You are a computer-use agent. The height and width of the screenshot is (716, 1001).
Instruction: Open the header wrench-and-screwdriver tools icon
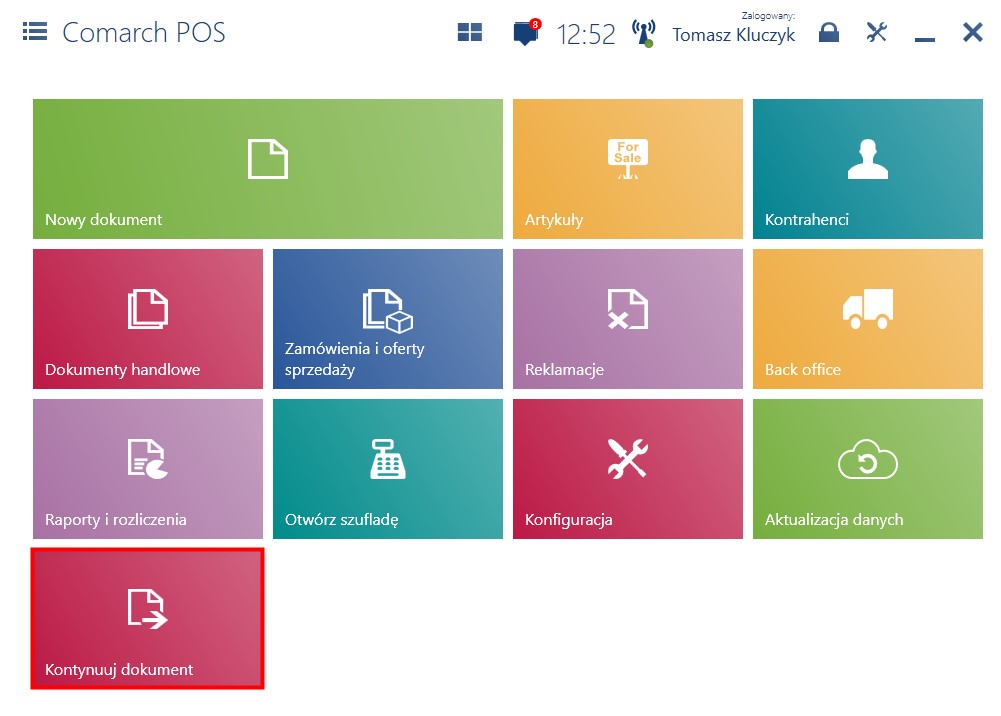click(x=877, y=32)
